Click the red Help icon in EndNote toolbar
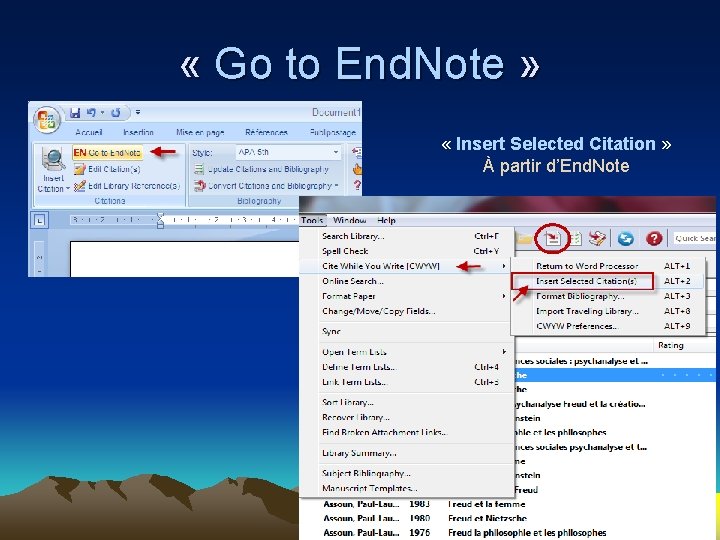Screen dimensions: 720x540 654,238
